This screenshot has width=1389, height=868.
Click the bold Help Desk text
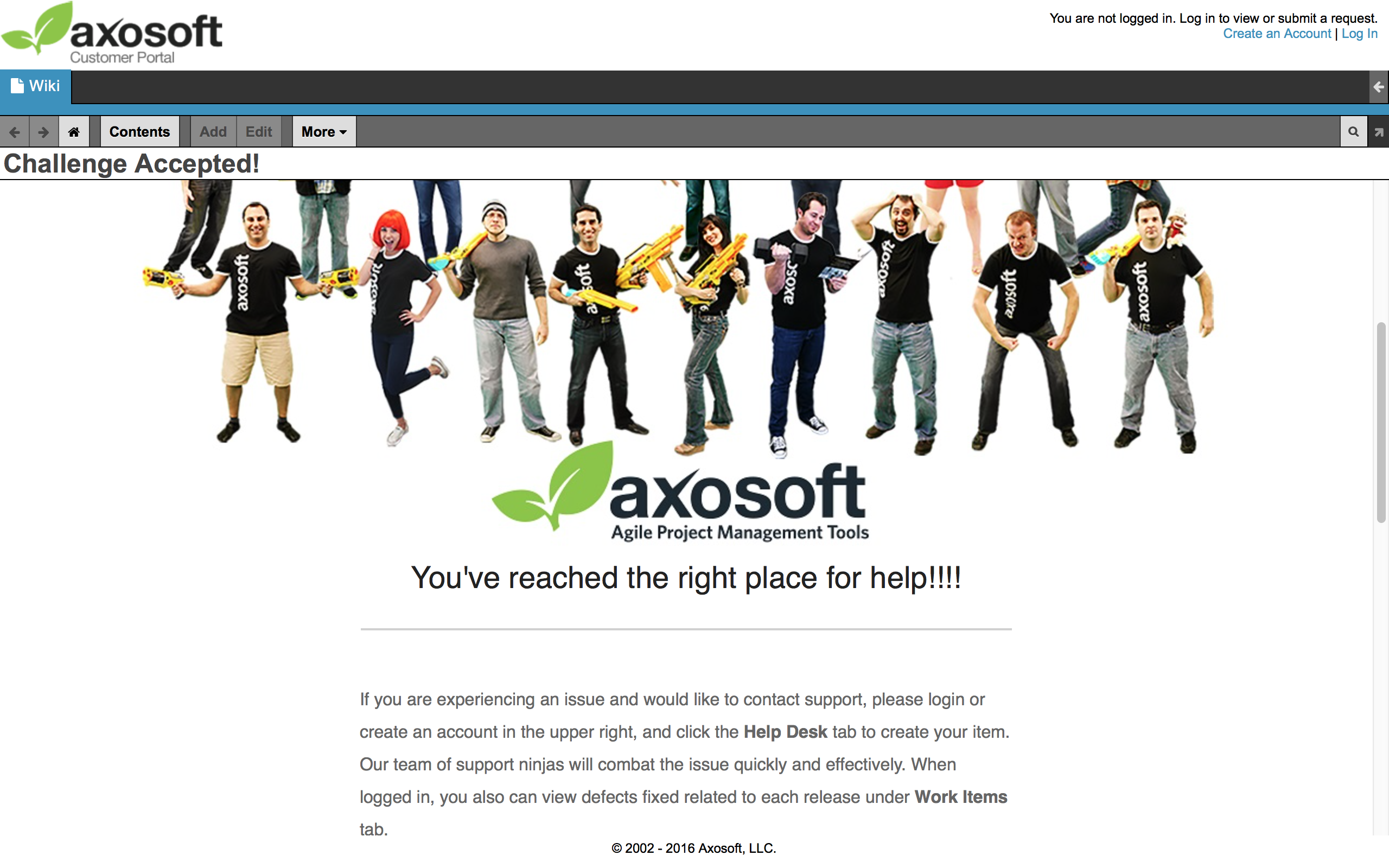pos(785,732)
